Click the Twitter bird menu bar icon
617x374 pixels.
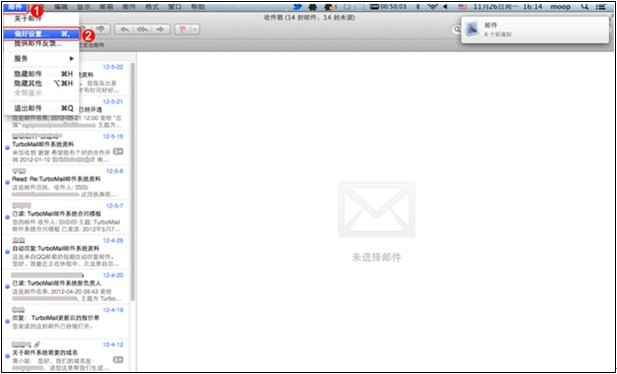tap(298, 7)
